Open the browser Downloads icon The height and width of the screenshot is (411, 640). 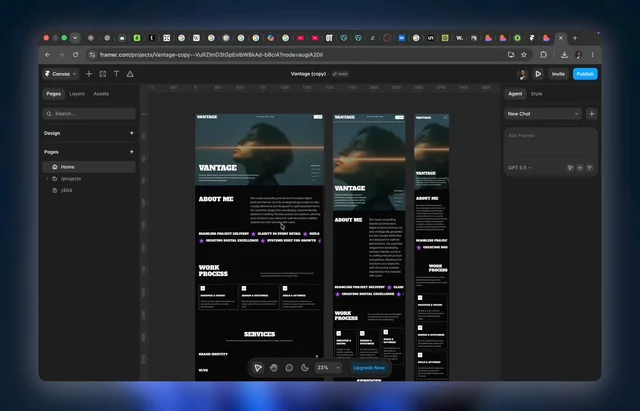[x=564, y=55]
